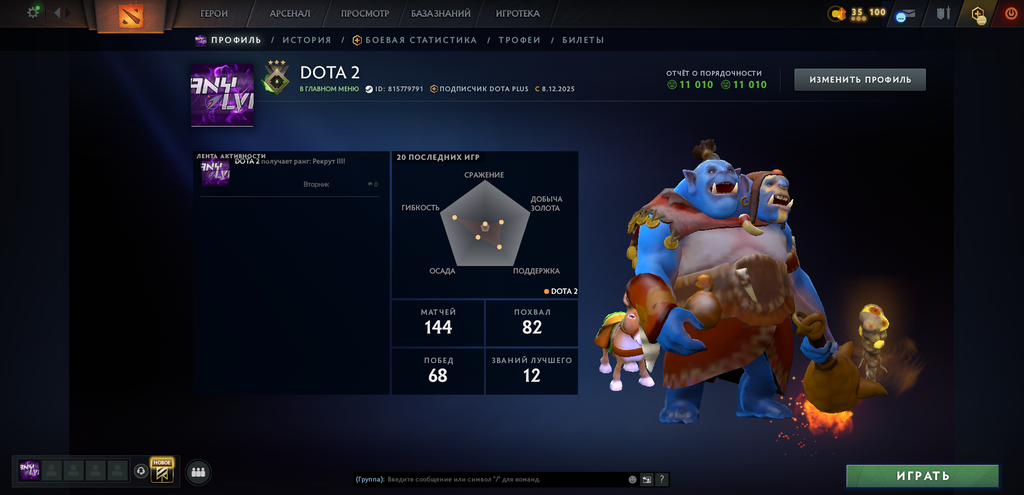Click the red power quit icon
Image resolution: width=1024 pixels, height=495 pixels.
coord(1012,13)
